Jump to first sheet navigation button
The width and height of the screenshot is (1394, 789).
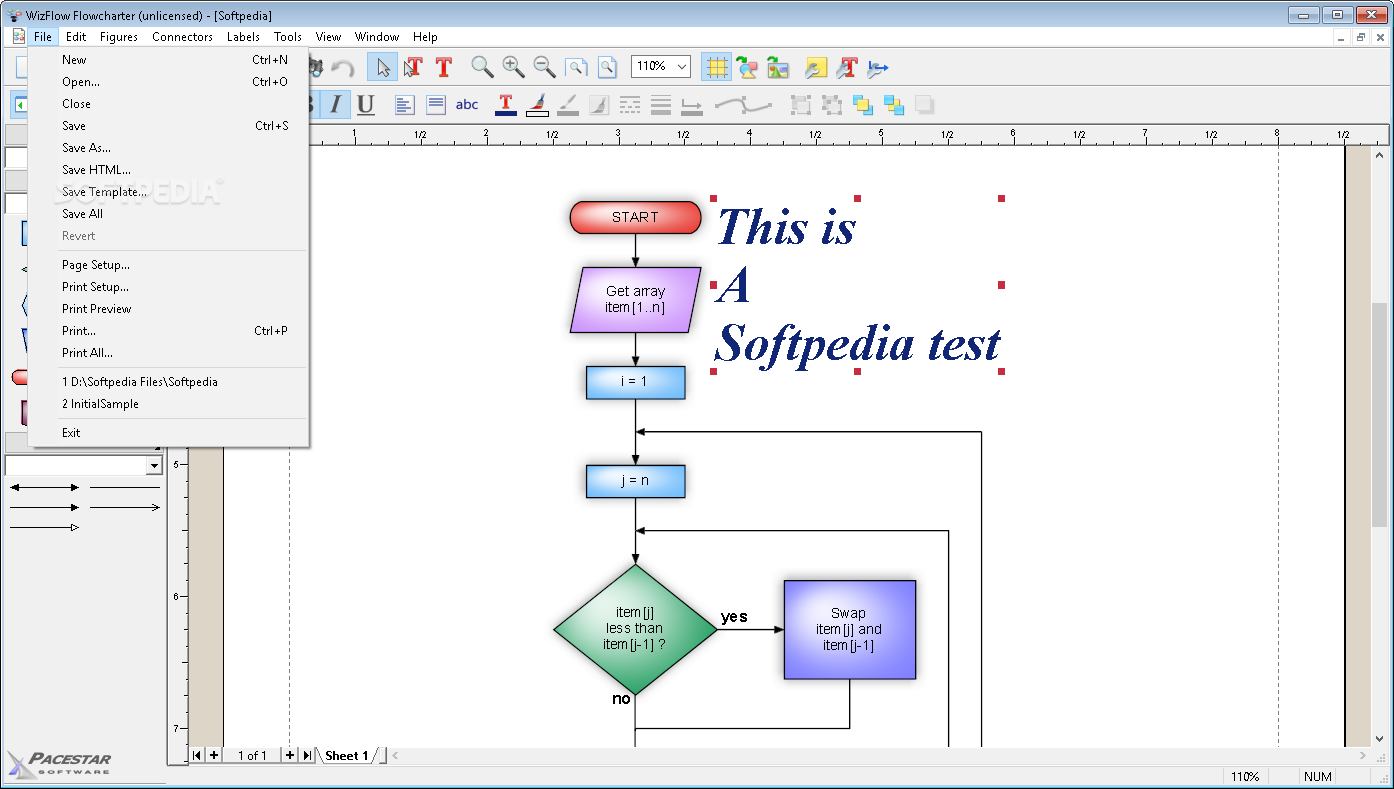pyautogui.click(x=197, y=755)
